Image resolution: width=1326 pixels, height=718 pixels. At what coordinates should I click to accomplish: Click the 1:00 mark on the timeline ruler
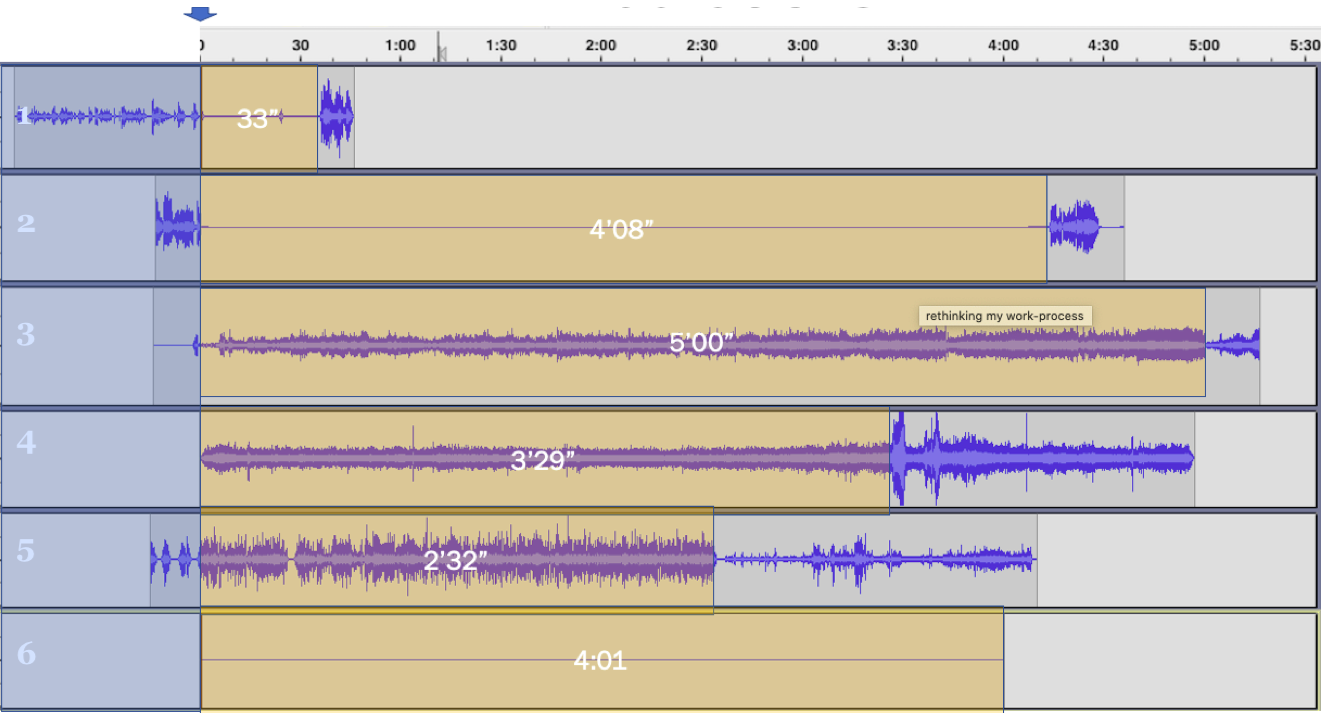(x=400, y=45)
